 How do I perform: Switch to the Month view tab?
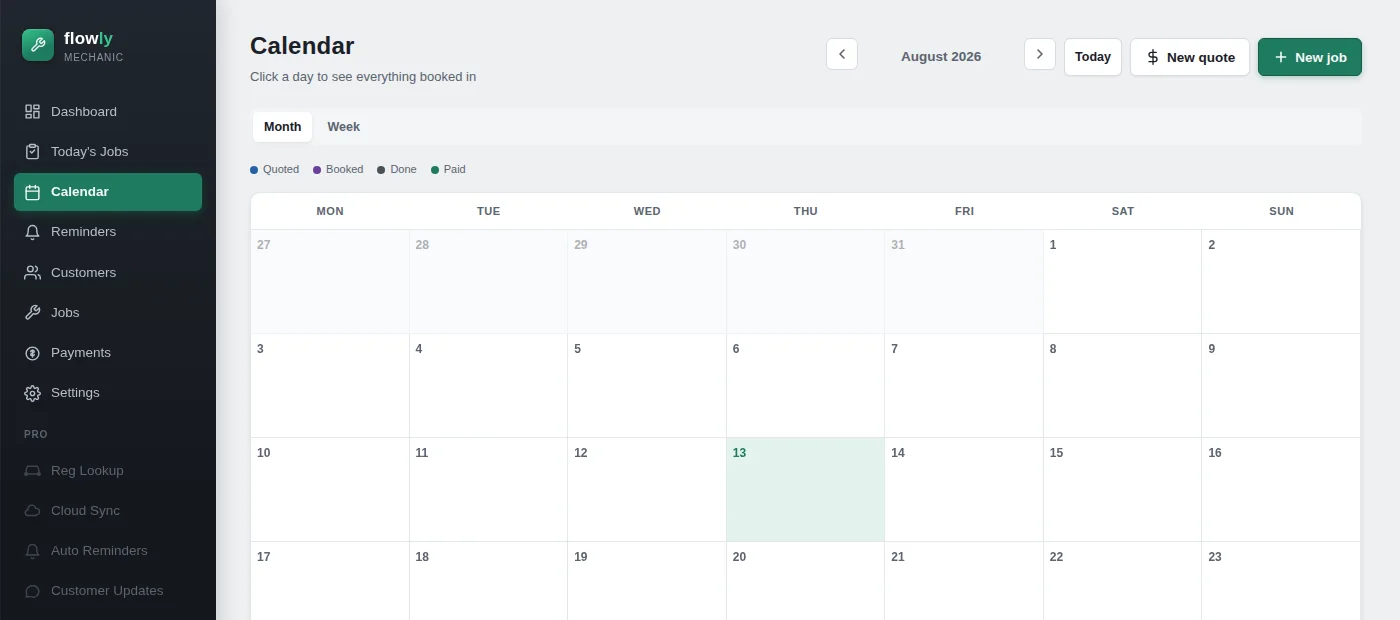point(282,127)
